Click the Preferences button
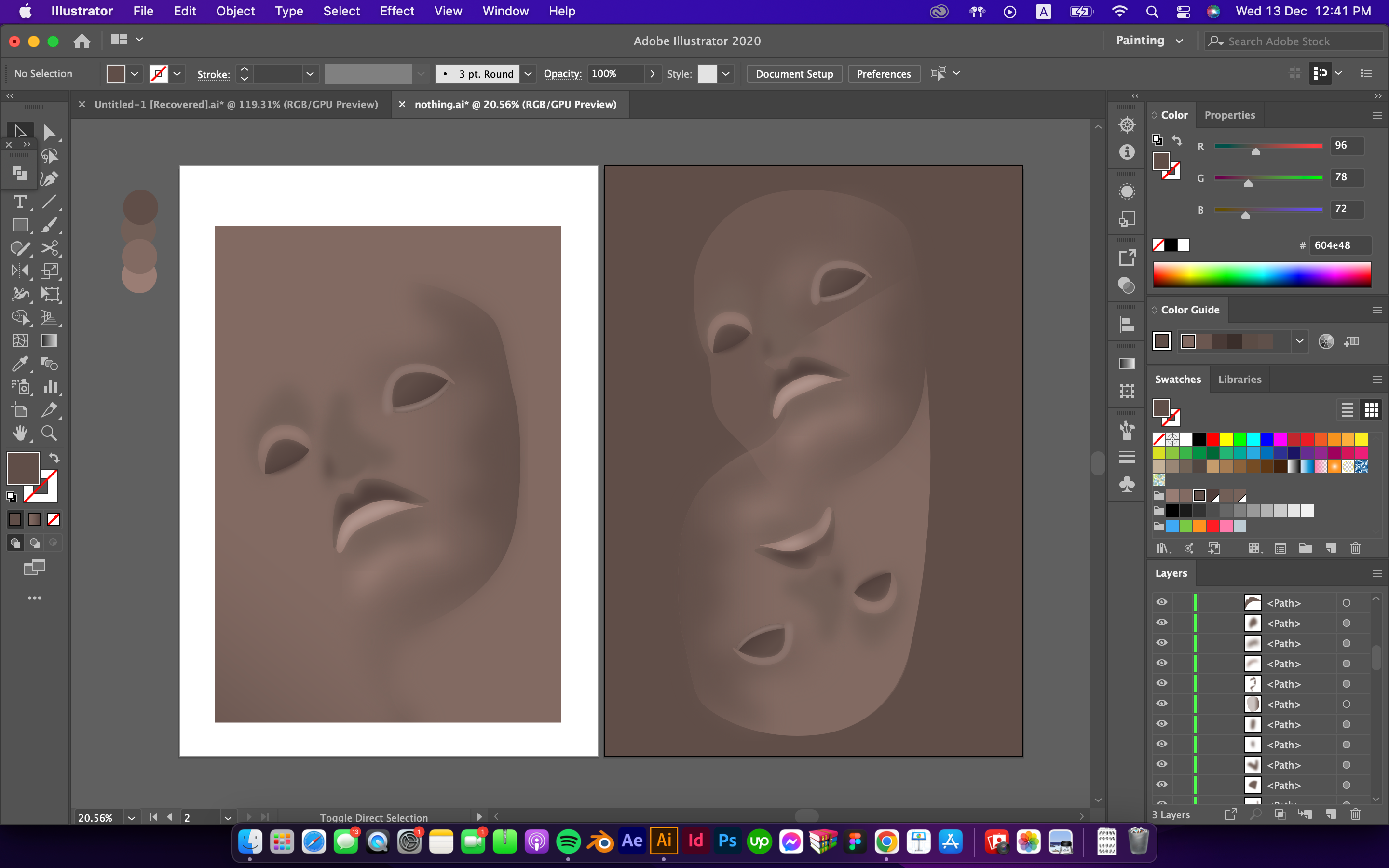Screen dimensions: 1389x868 (x=884, y=73)
